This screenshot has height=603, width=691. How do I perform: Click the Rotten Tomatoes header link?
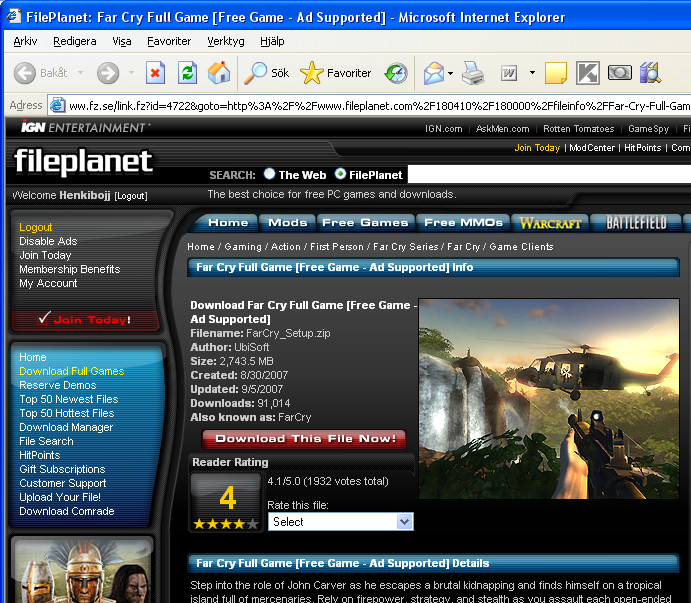tap(579, 129)
